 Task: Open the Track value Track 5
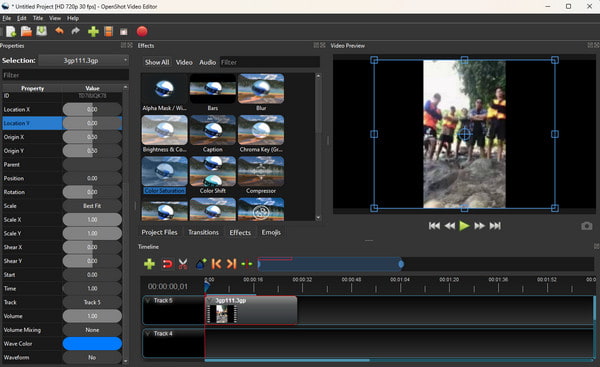tap(92, 302)
